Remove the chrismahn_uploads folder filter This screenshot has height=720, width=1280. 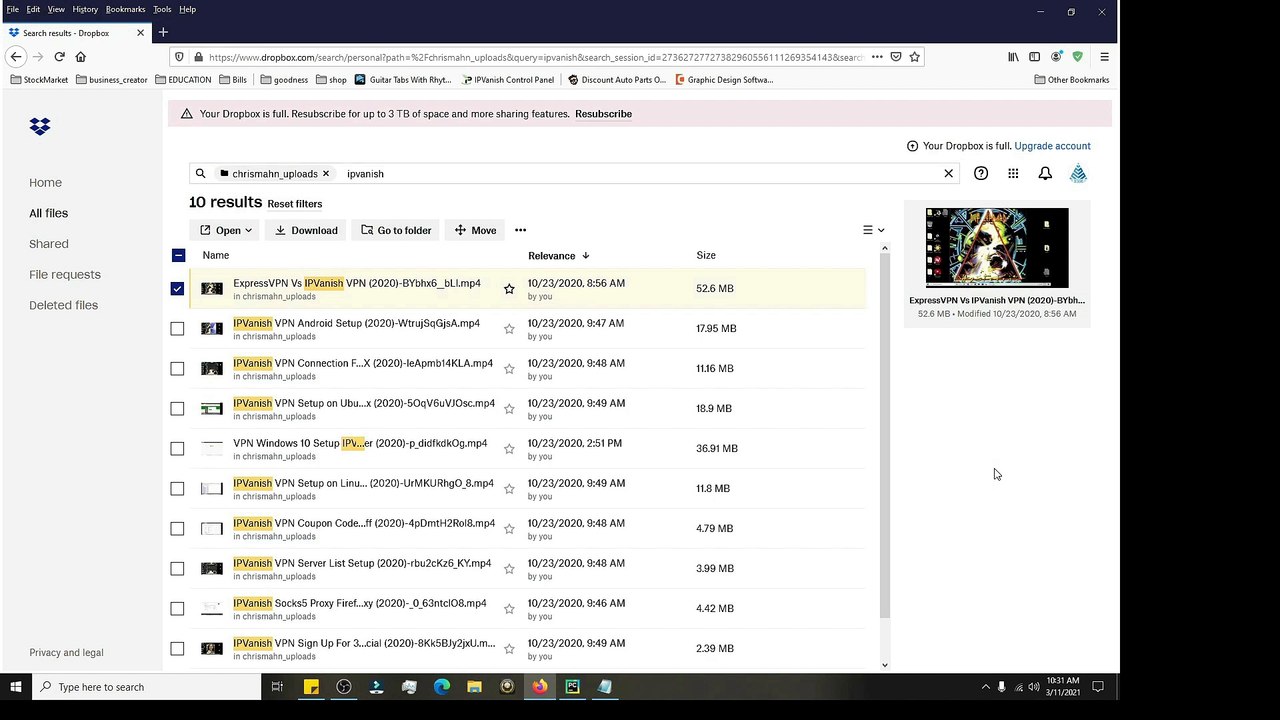point(326,174)
